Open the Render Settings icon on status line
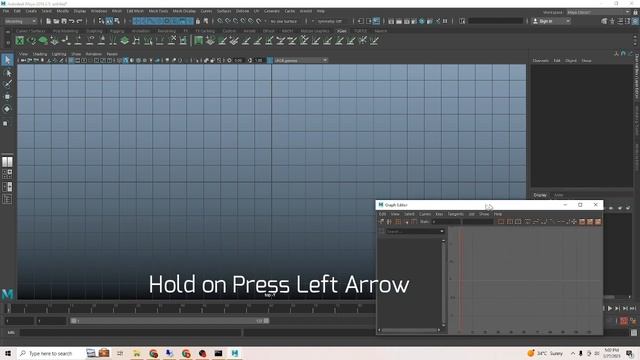The height and width of the screenshot is (360, 640). (414, 21)
